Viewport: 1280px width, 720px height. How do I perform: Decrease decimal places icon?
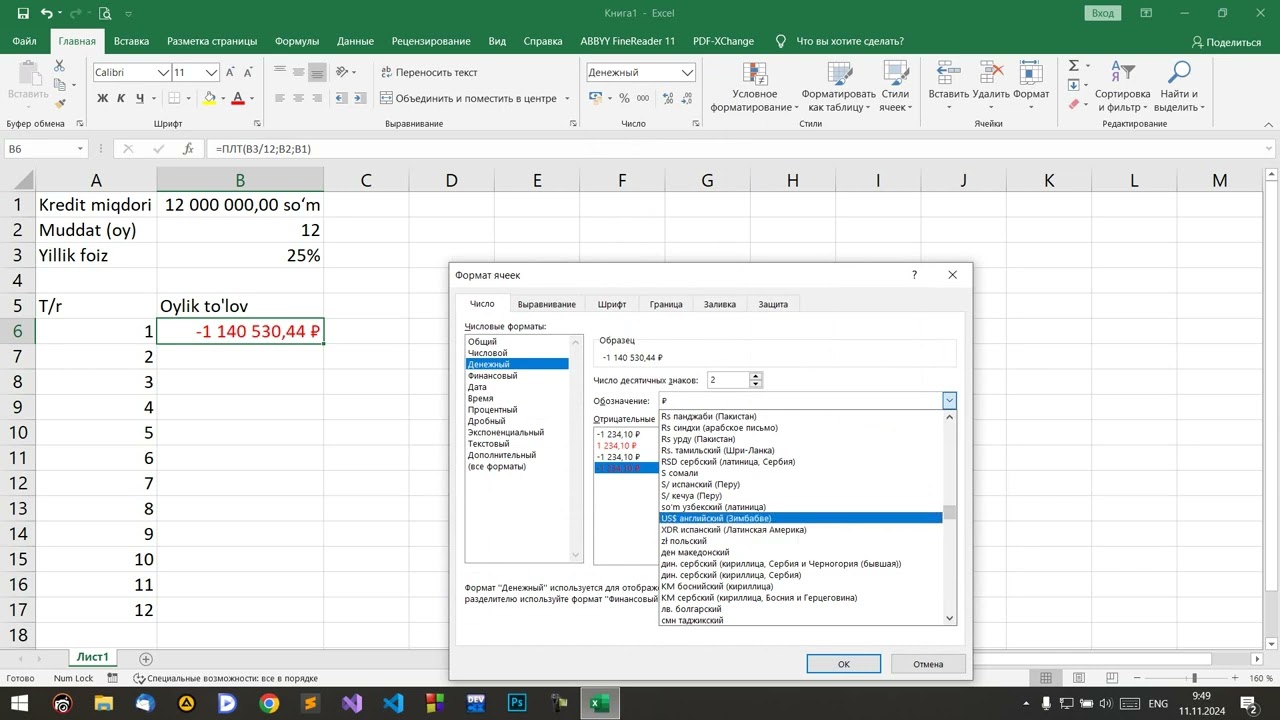coord(685,98)
